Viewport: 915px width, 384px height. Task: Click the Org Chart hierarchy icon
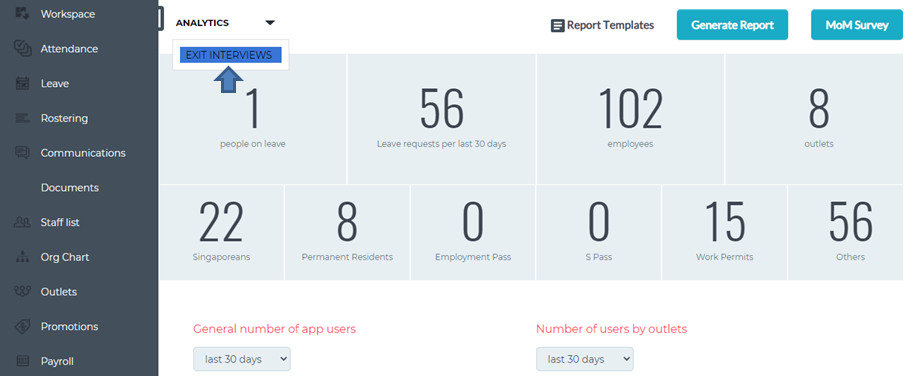coord(22,257)
